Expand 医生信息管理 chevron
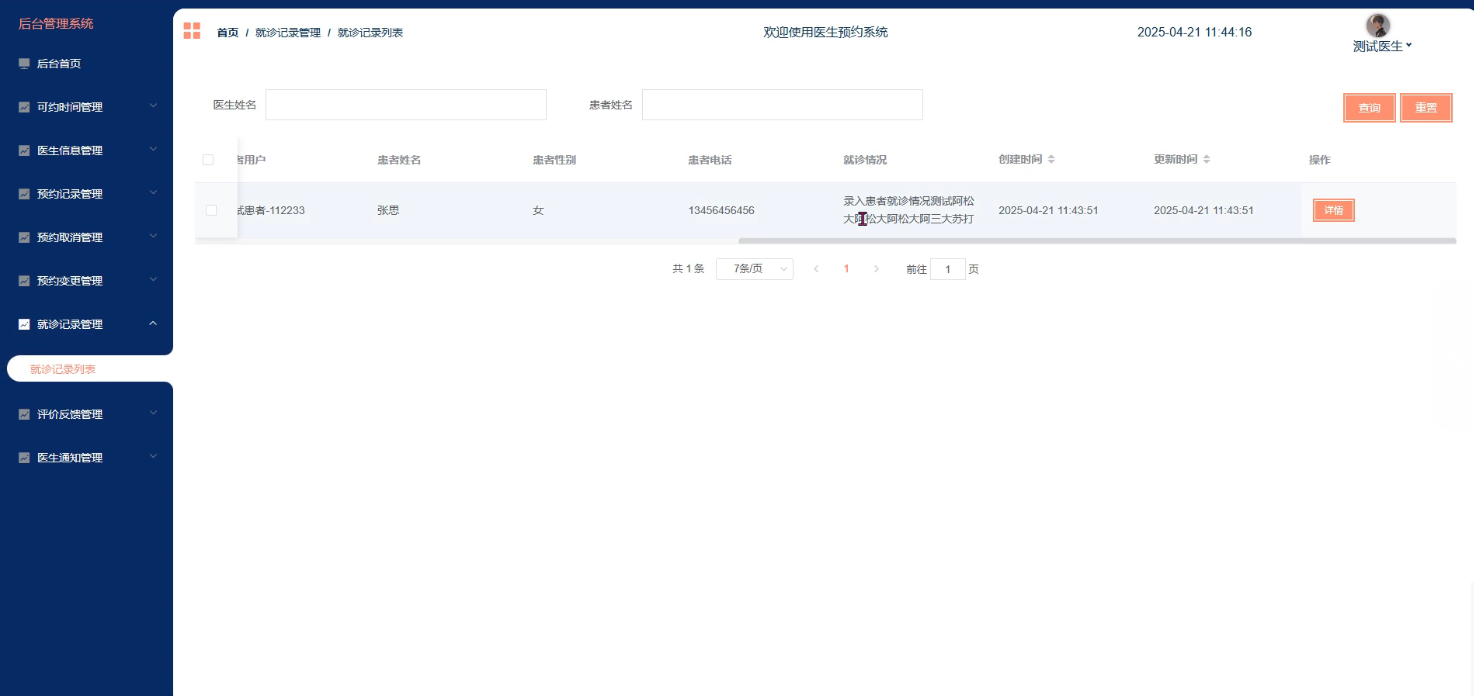The width and height of the screenshot is (1474, 696). coord(153,149)
